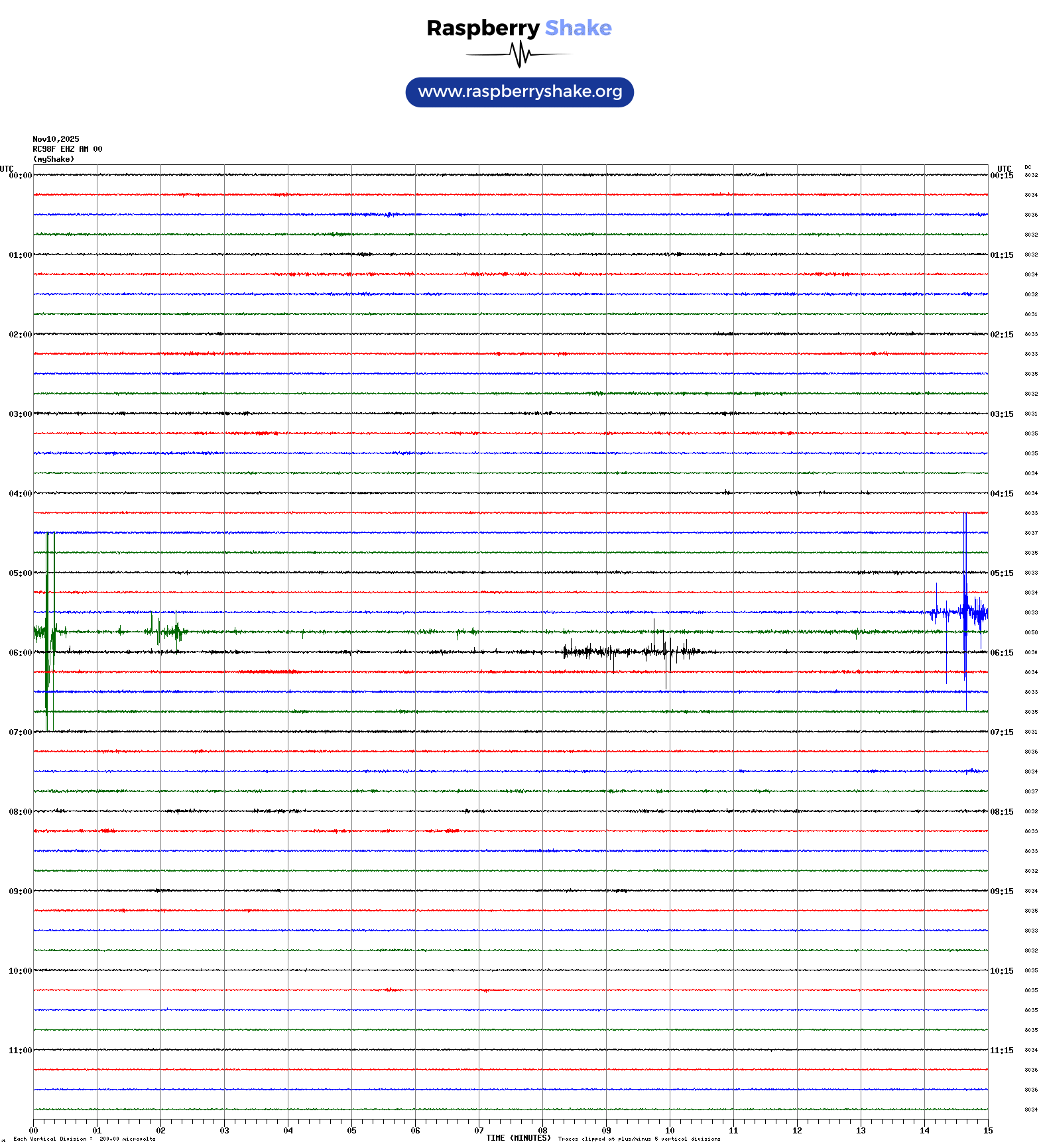The height and width of the screenshot is (1148, 1041).
Task: Click the Nov10,2025 date label
Action: (x=56, y=139)
